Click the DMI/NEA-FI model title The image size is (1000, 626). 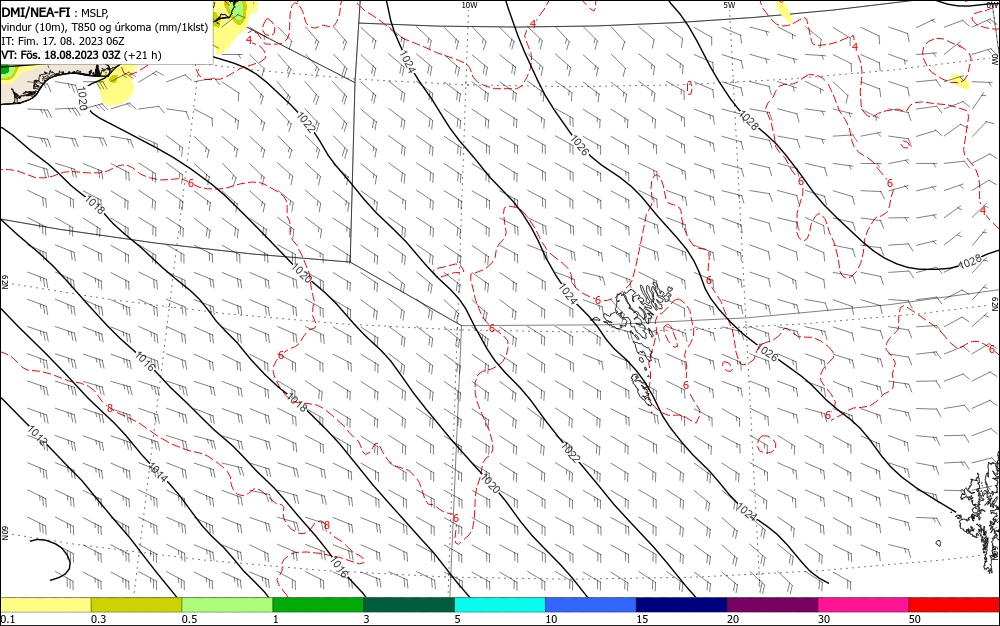[36, 11]
